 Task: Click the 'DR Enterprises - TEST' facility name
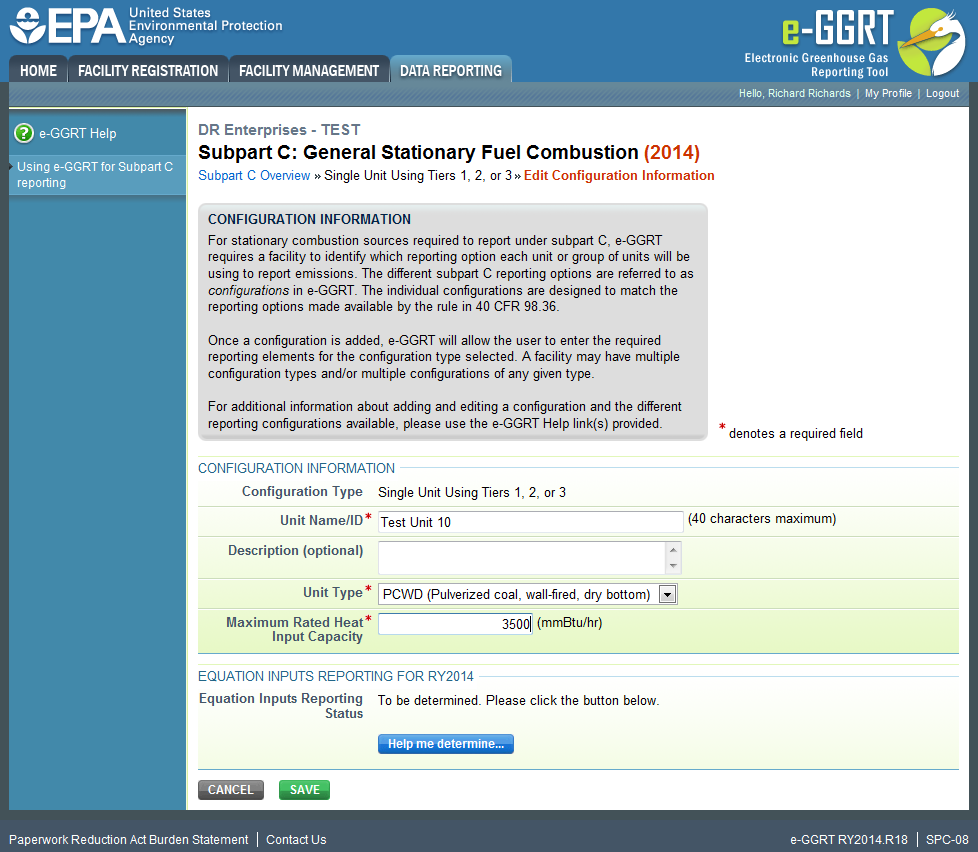[x=279, y=130]
